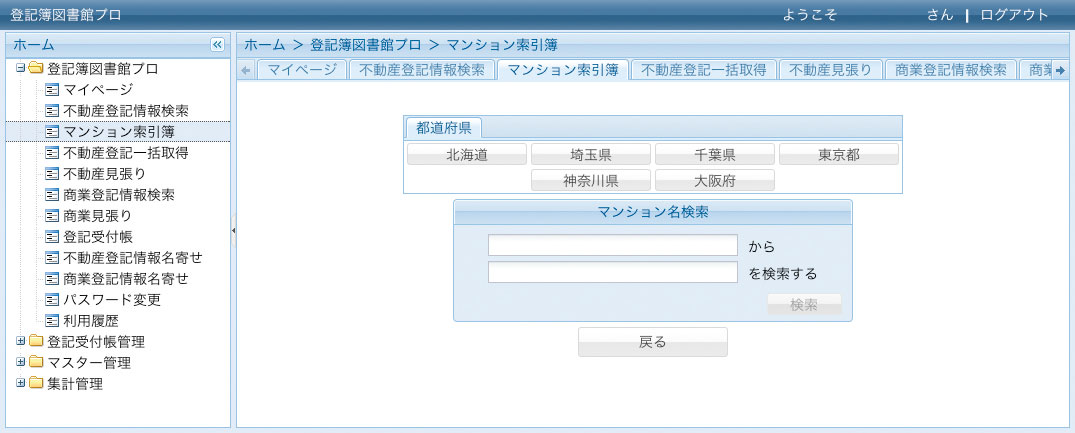Open 登記受付帳 in the sidebar tree
This screenshot has width=1075, height=433.
coord(98,237)
